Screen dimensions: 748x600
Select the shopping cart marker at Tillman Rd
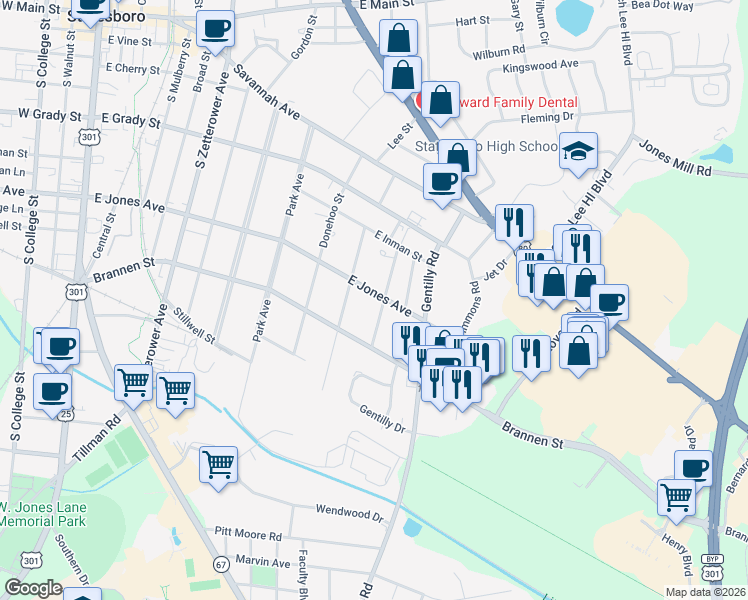click(x=134, y=383)
